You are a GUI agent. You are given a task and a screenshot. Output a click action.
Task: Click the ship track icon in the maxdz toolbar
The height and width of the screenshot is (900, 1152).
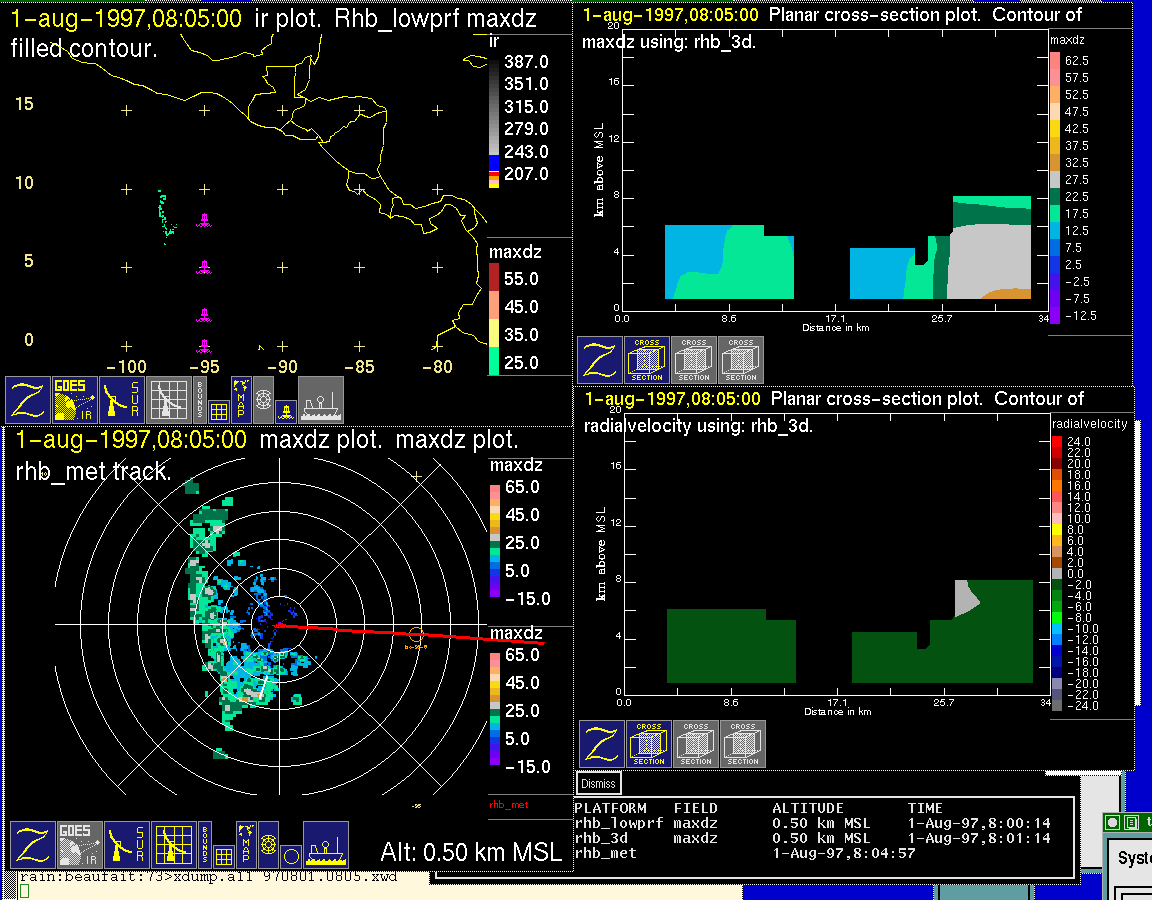point(325,846)
